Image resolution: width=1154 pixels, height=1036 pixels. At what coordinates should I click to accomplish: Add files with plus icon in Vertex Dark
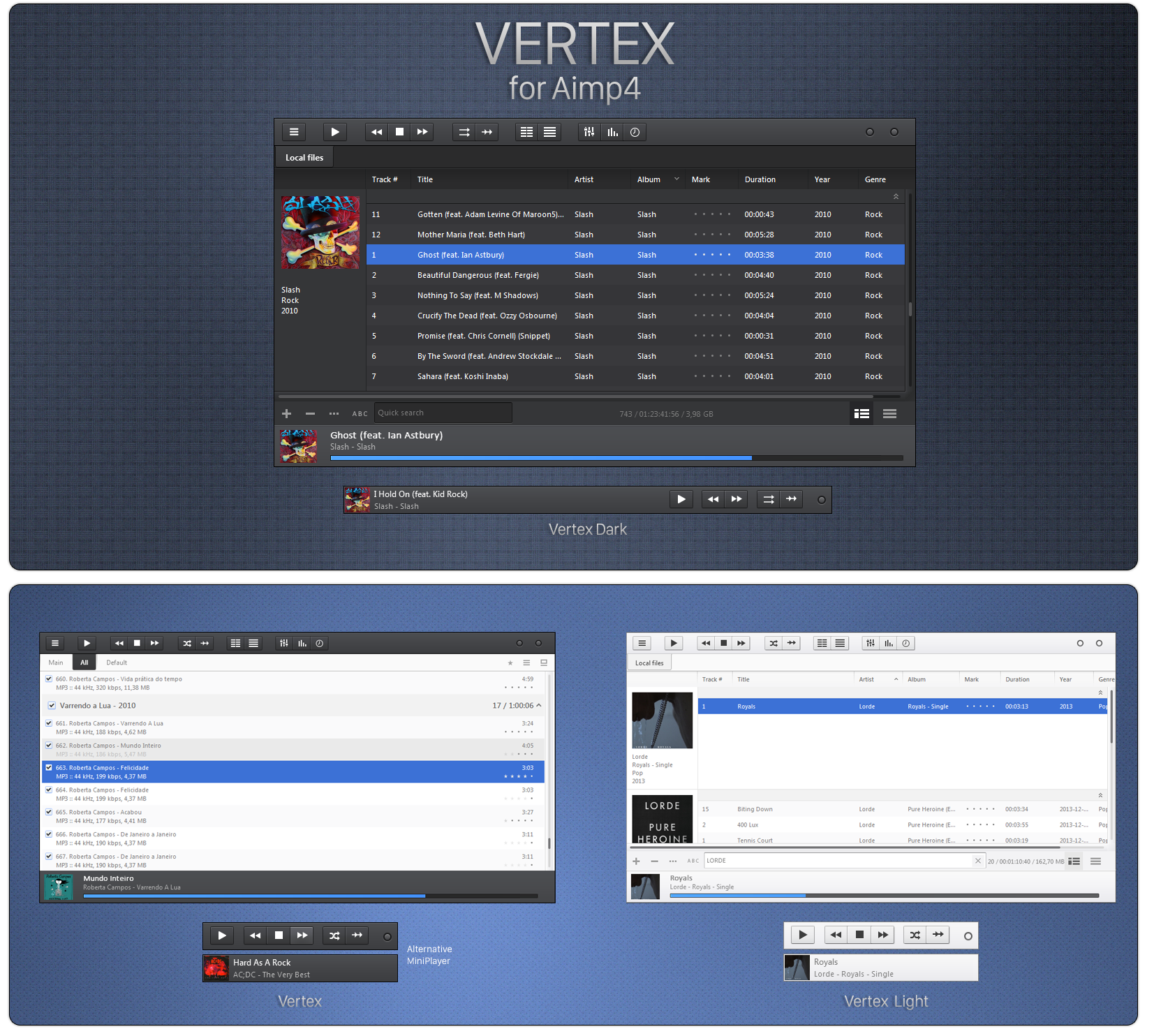[x=286, y=414]
